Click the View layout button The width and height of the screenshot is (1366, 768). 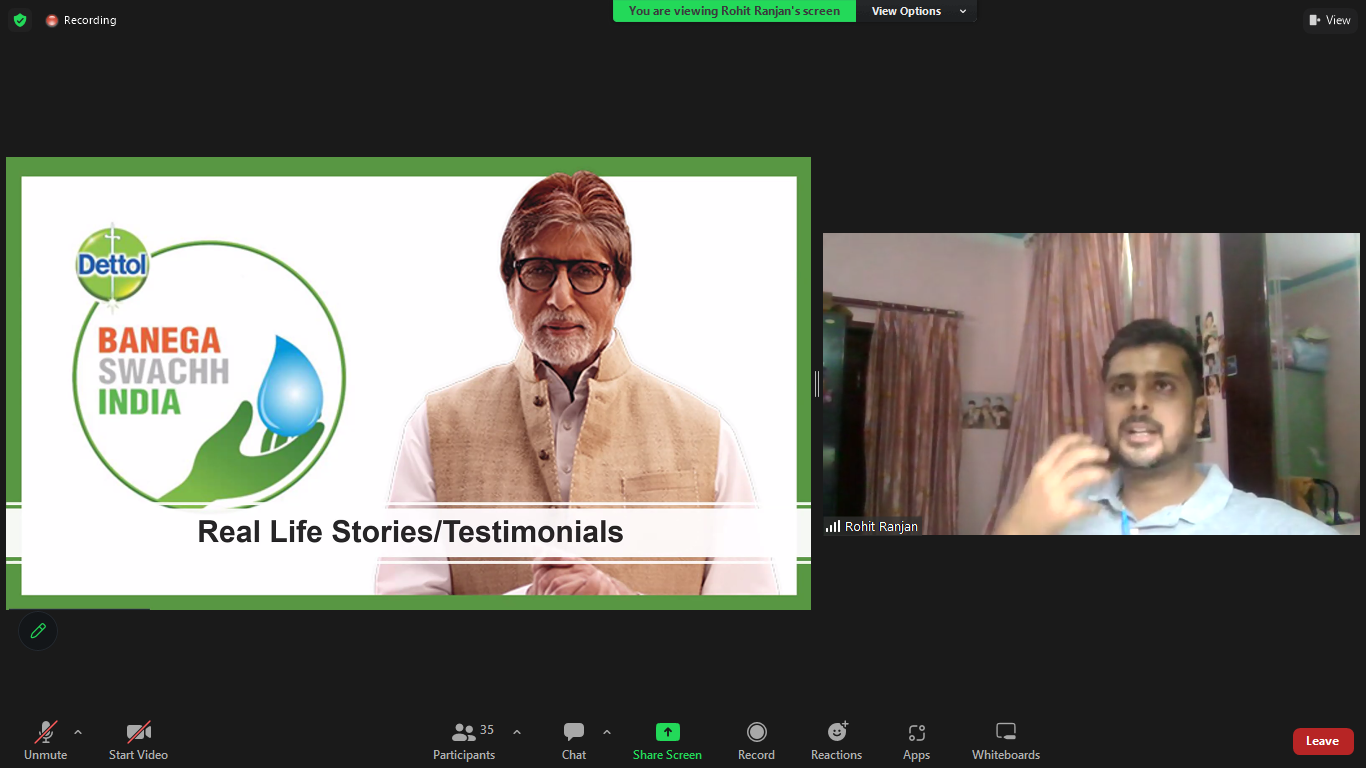coord(1330,20)
